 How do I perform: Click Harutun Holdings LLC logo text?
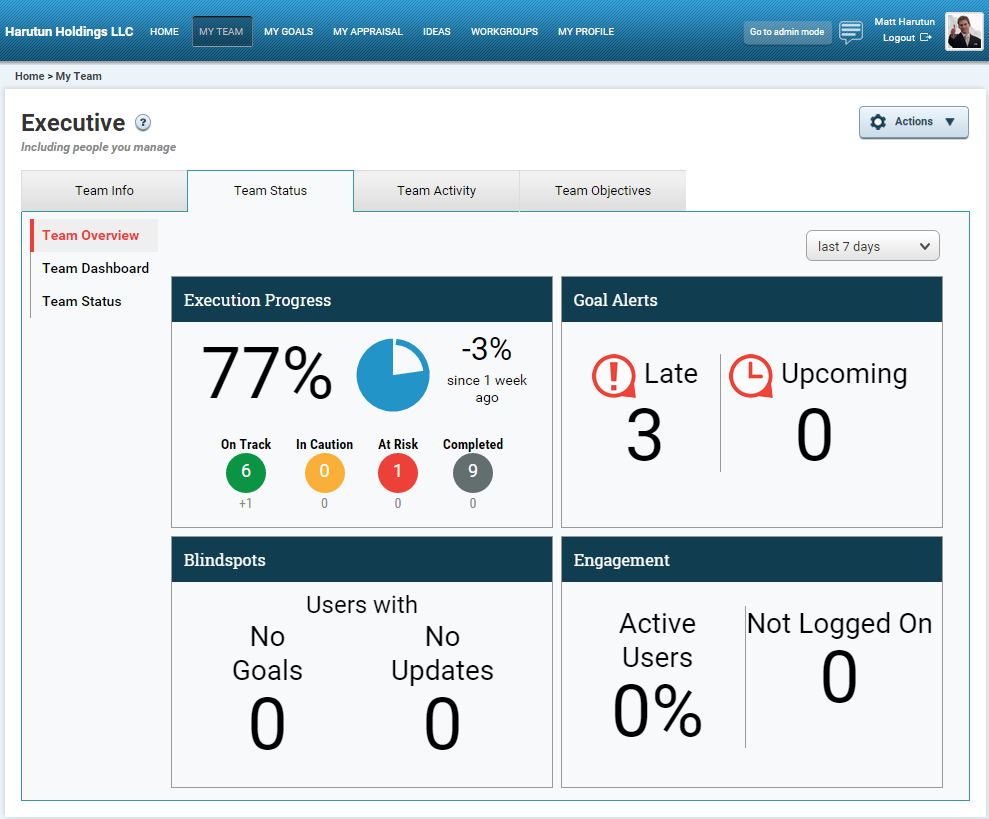(x=69, y=32)
